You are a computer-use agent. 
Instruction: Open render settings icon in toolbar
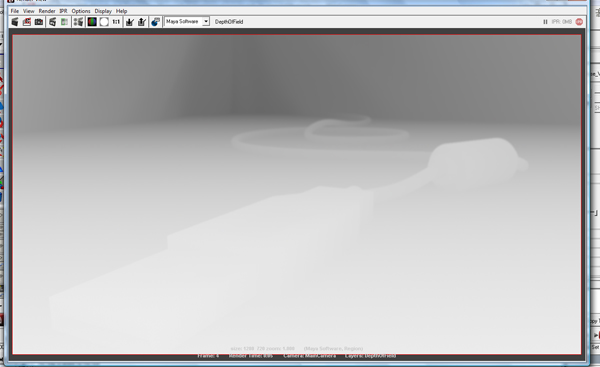coord(78,22)
